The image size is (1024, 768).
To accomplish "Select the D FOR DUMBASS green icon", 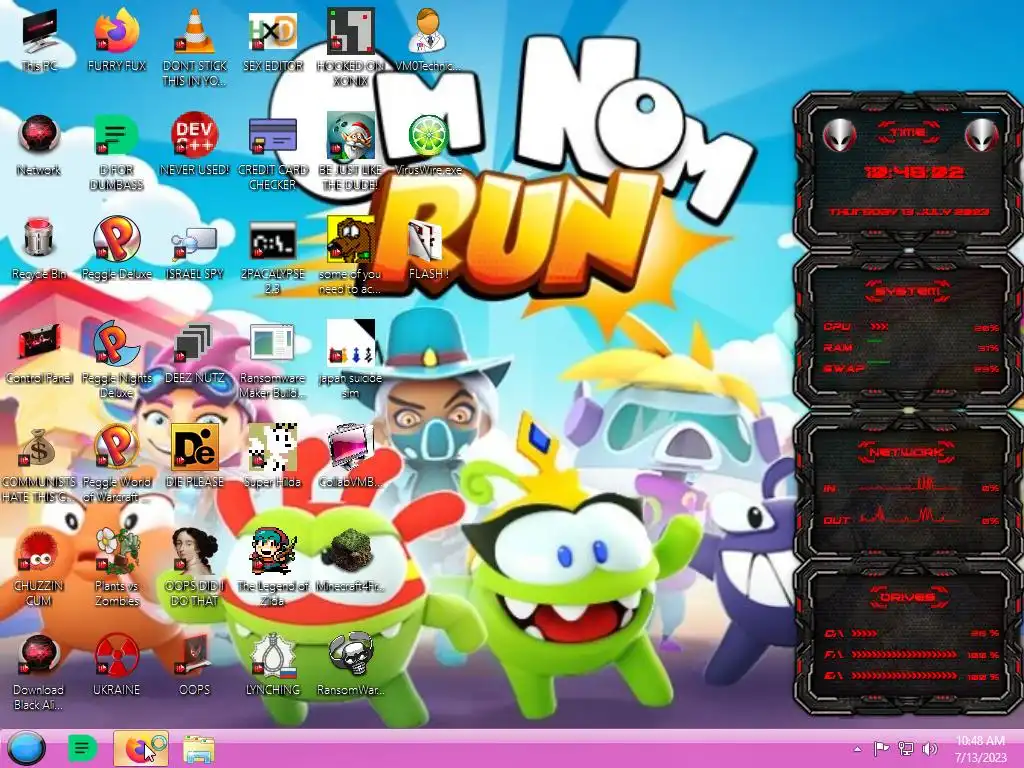I will click(x=117, y=136).
